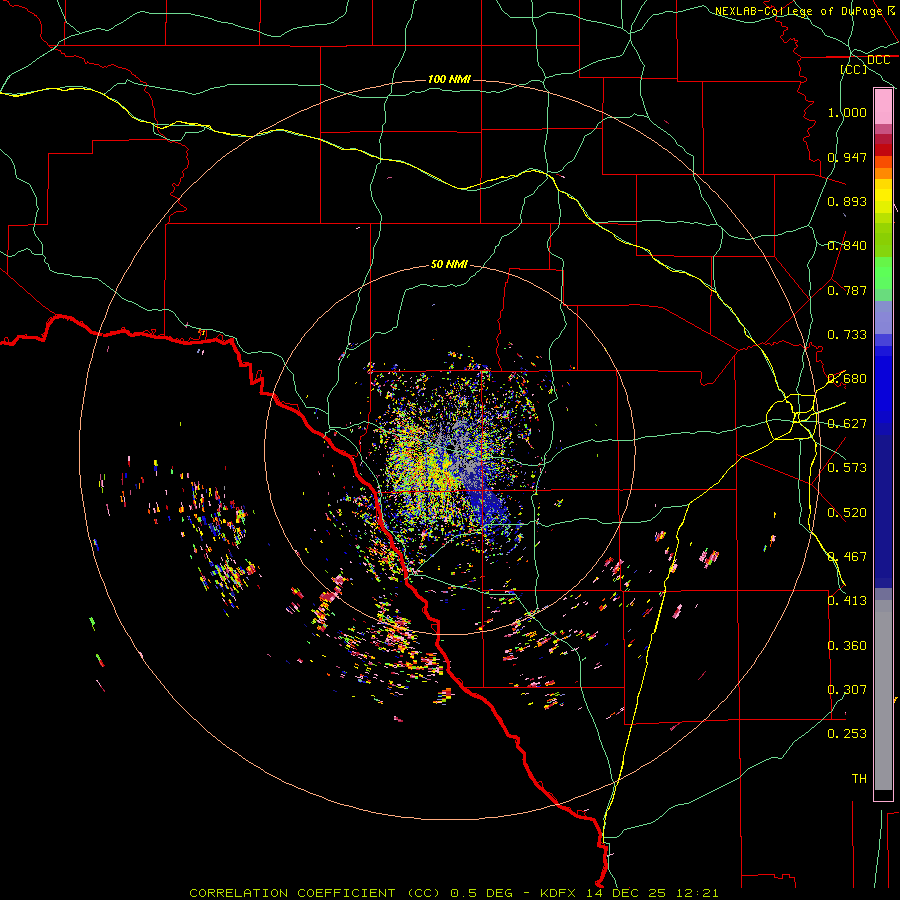Pick the periwinkle segment of the color bar
Screen dimensions: 900x900
[x=883, y=317]
